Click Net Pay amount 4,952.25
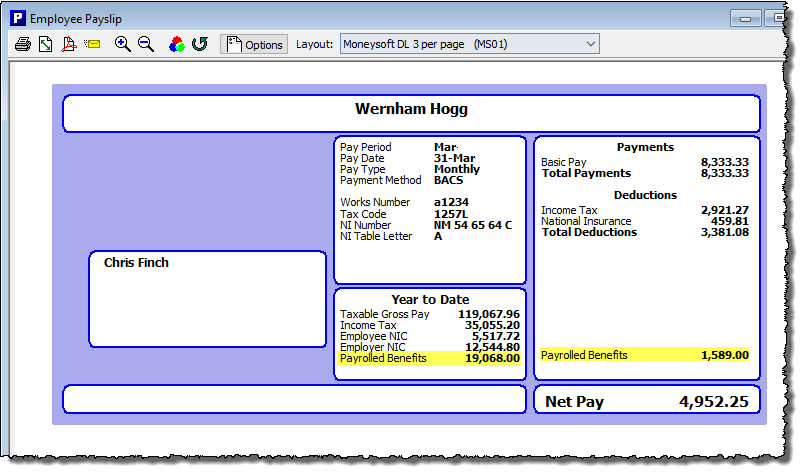 [714, 402]
